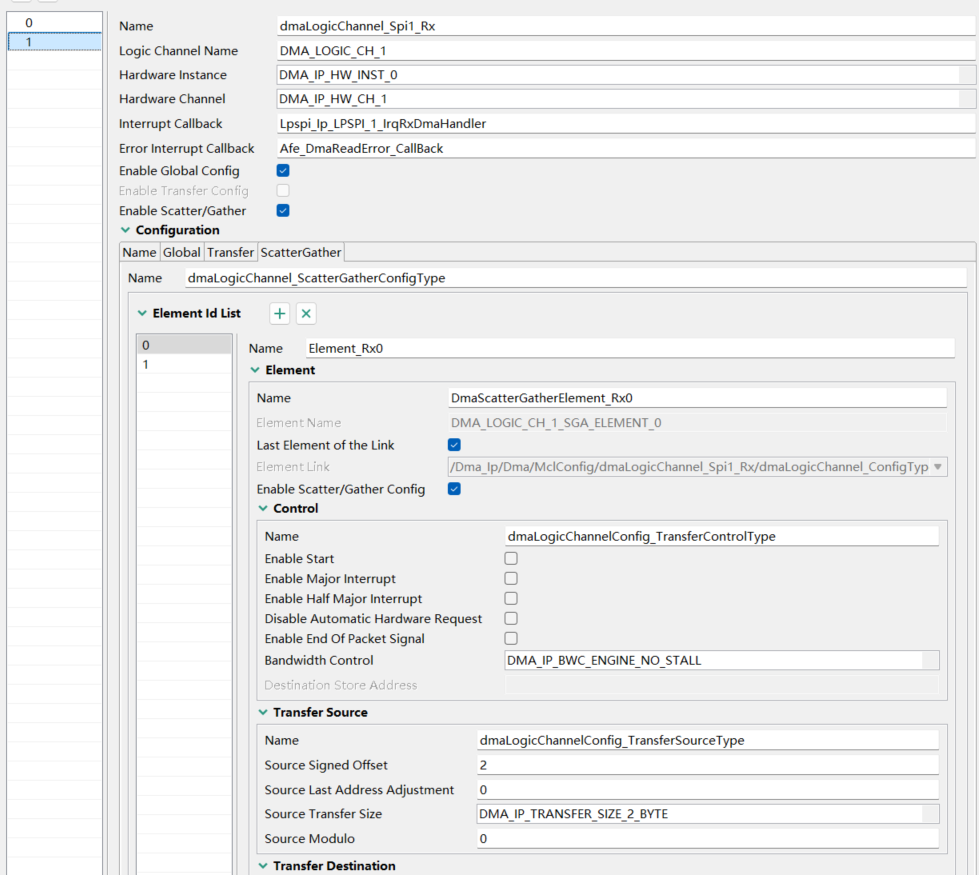Delete the selected element with the × icon
Viewport: 979px width, 875px height.
tap(306, 313)
